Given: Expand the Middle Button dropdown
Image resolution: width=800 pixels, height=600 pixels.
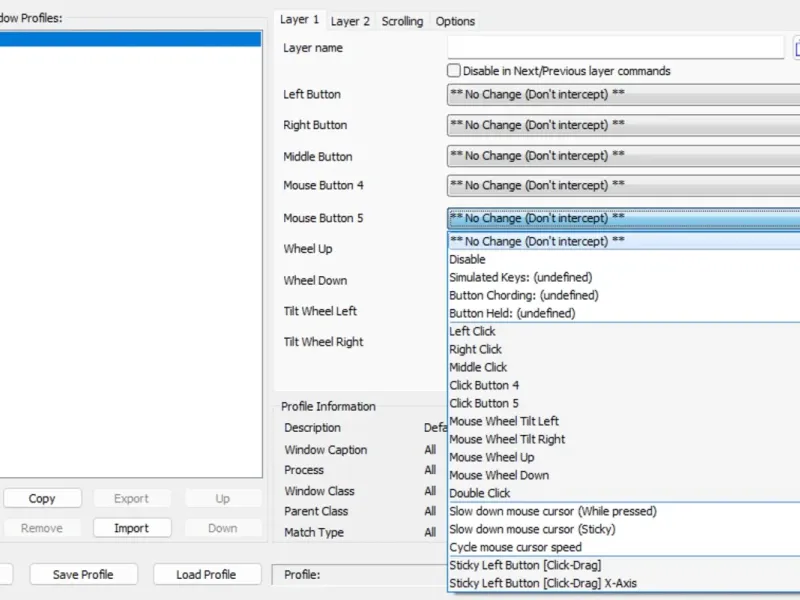Looking at the screenshot, I should click(x=623, y=156).
